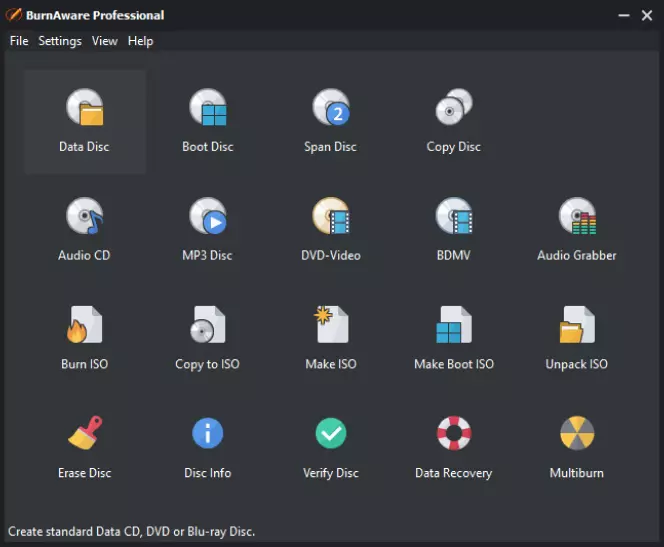Screen dimensions: 664x547
Task: Choose the Erase Disc brush icon
Action: click(x=85, y=433)
